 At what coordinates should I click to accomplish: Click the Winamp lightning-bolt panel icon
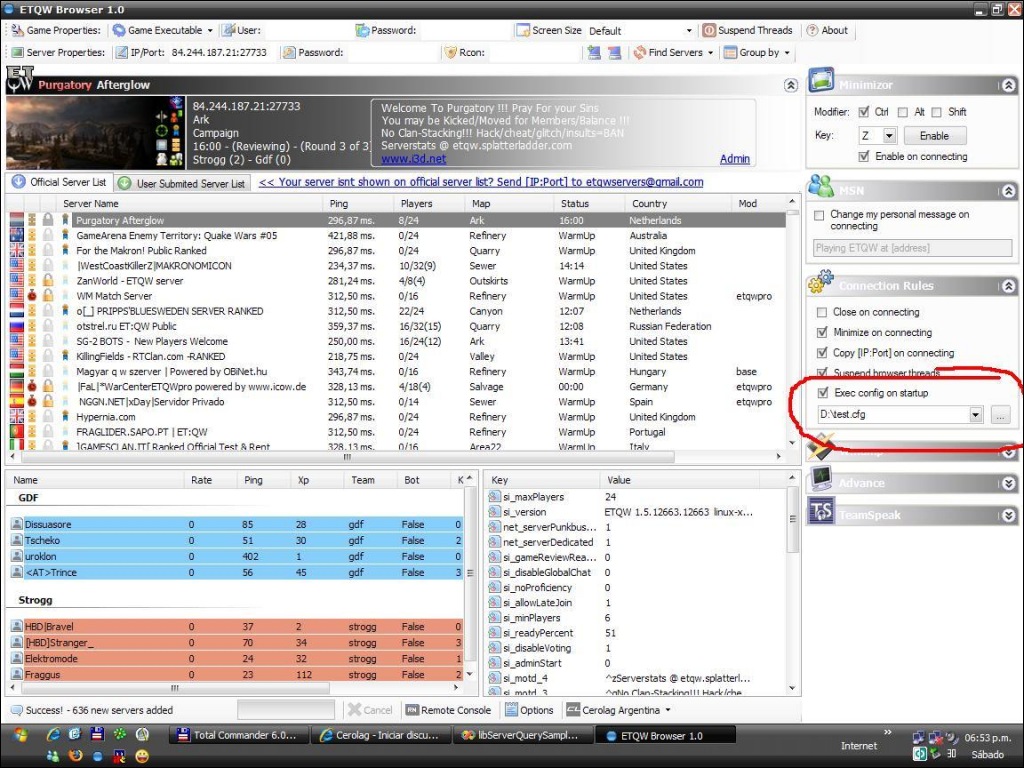click(820, 447)
